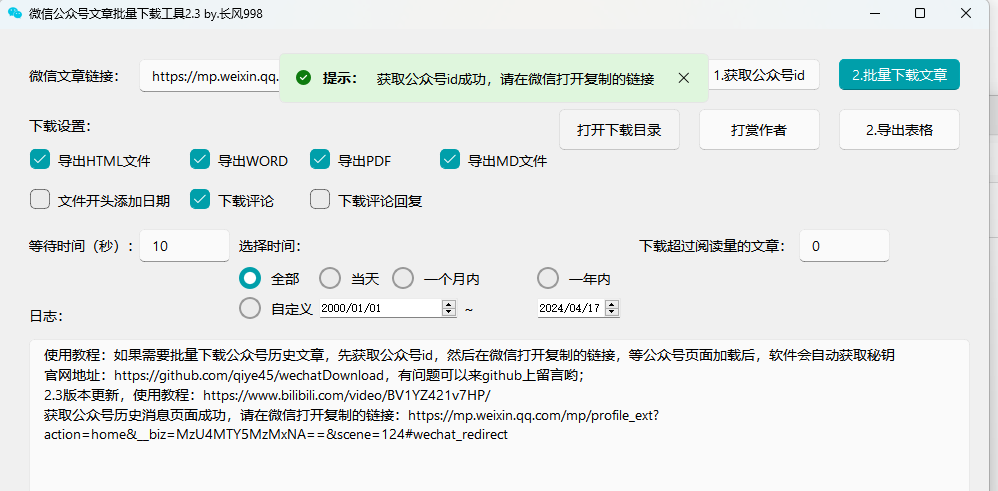Start 2.批量下载文章 batch download
This screenshot has height=491, width=998.
pyautogui.click(x=899, y=75)
